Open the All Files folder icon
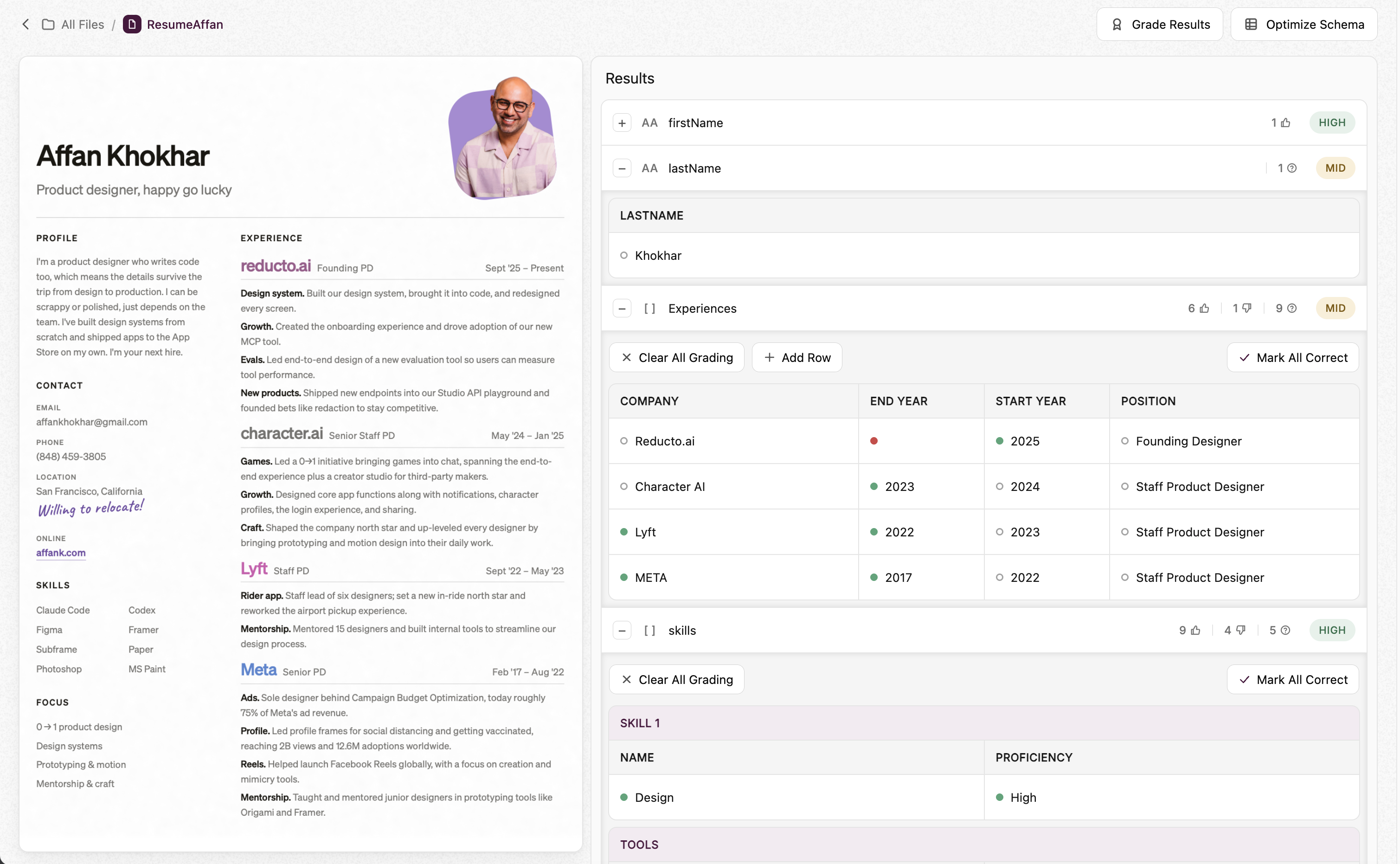This screenshot has width=1400, height=864. pos(48,24)
